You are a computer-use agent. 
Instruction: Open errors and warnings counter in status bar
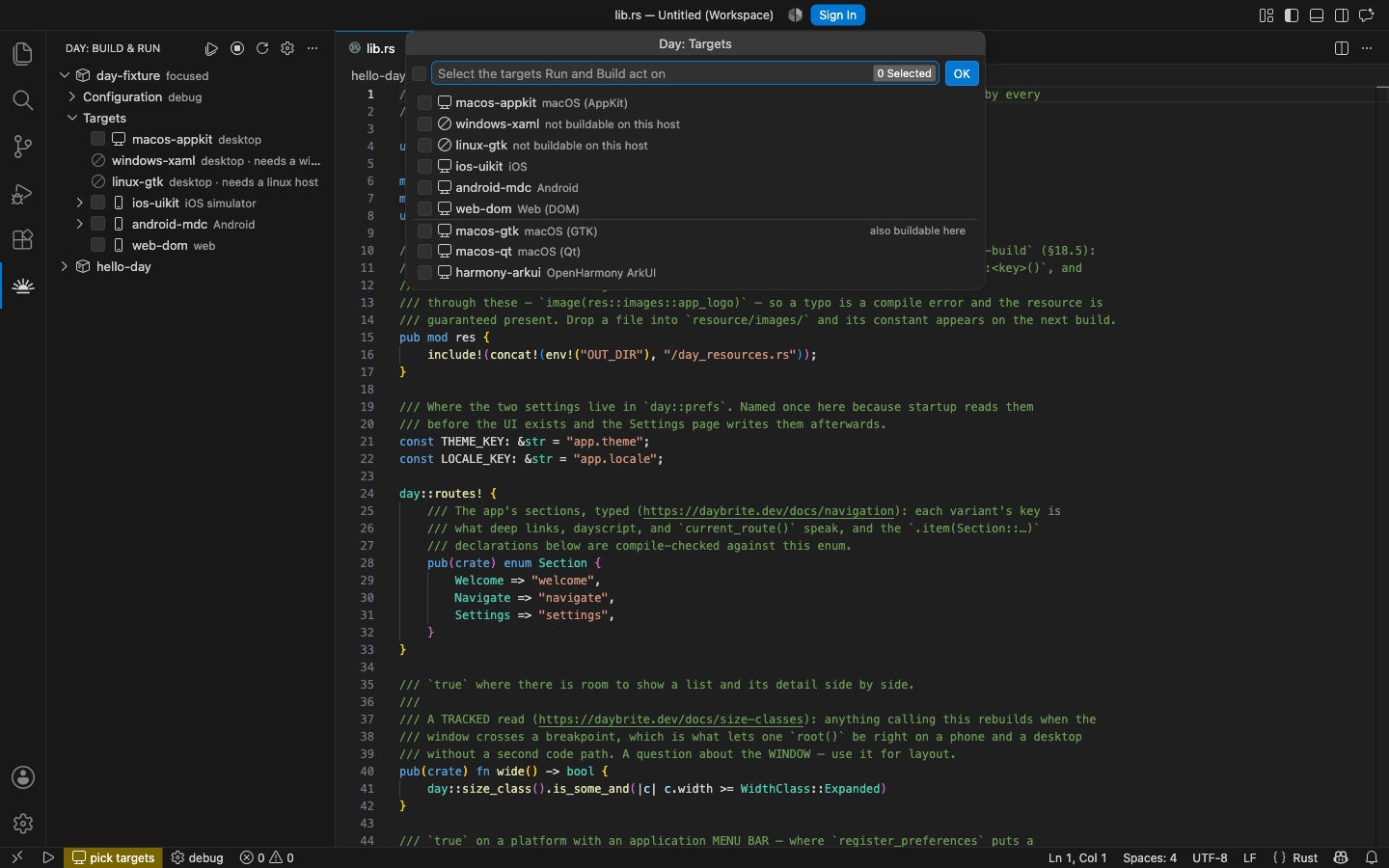tap(267, 857)
